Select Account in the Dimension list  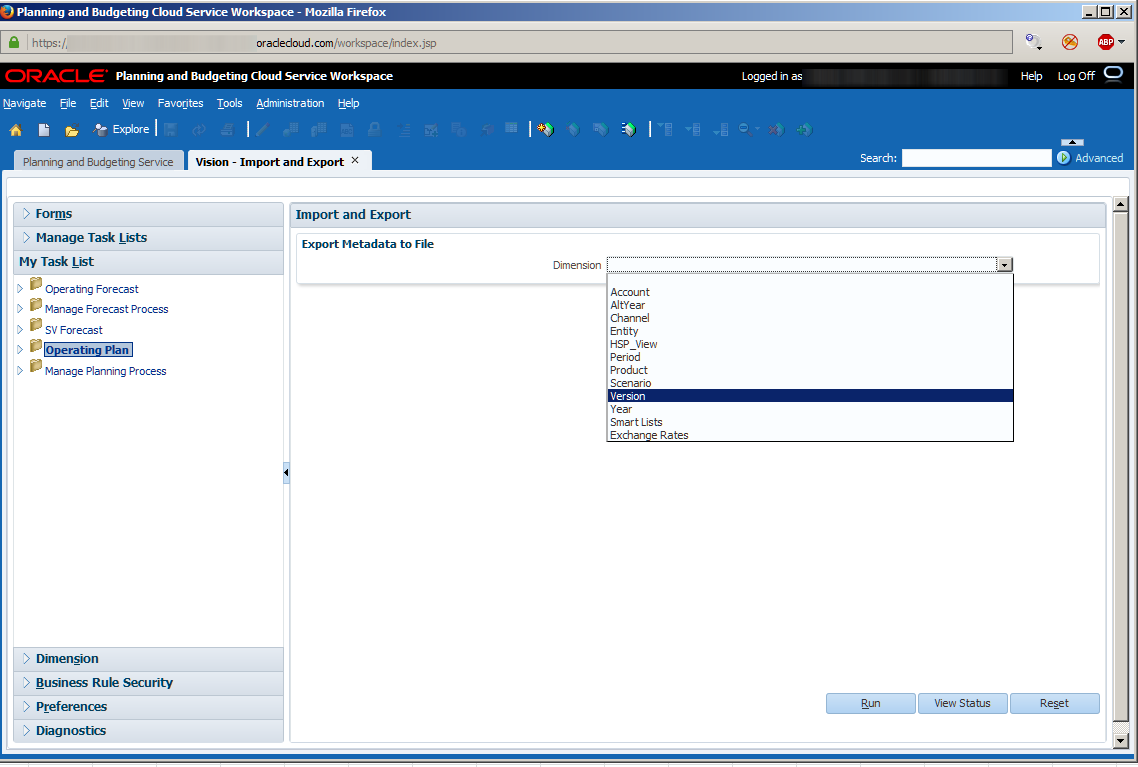810,292
